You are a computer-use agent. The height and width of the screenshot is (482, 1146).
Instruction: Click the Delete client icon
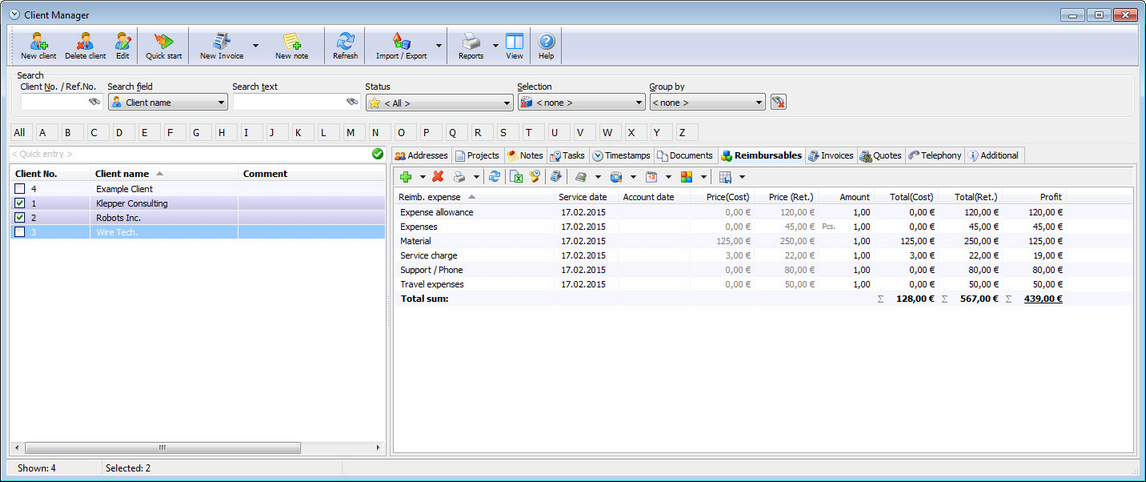85,41
